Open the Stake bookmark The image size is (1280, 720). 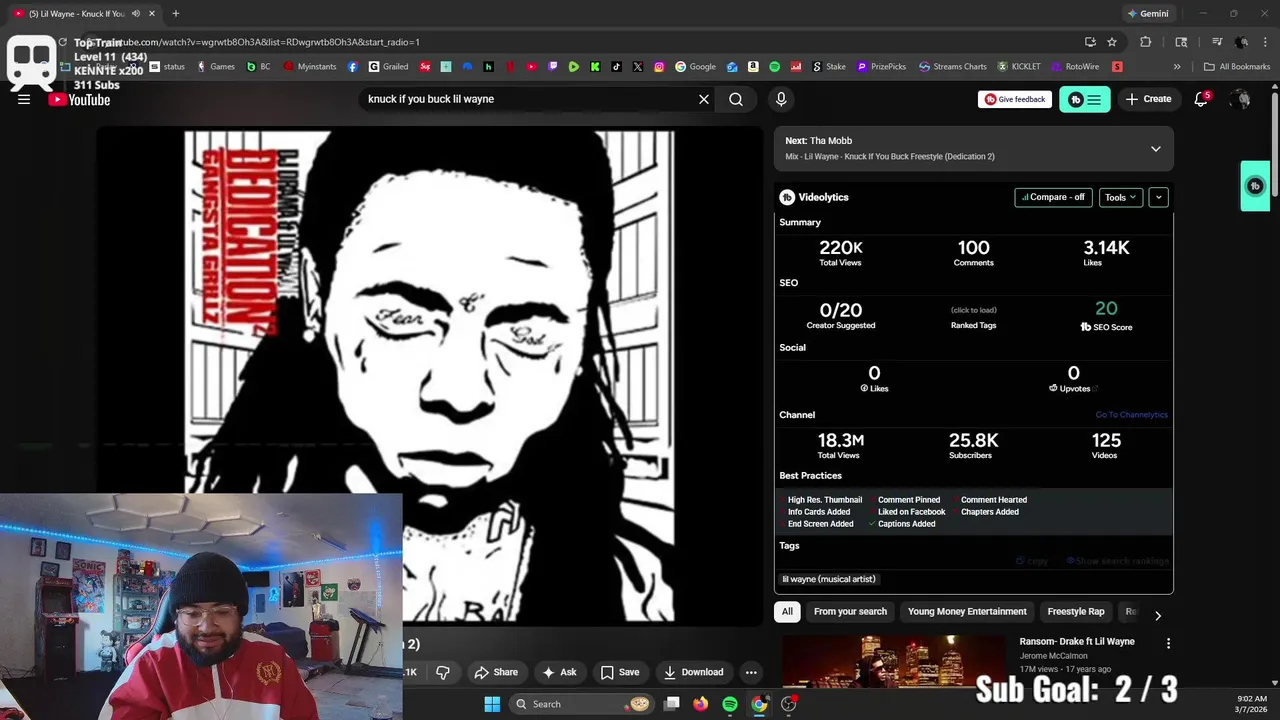(x=829, y=67)
